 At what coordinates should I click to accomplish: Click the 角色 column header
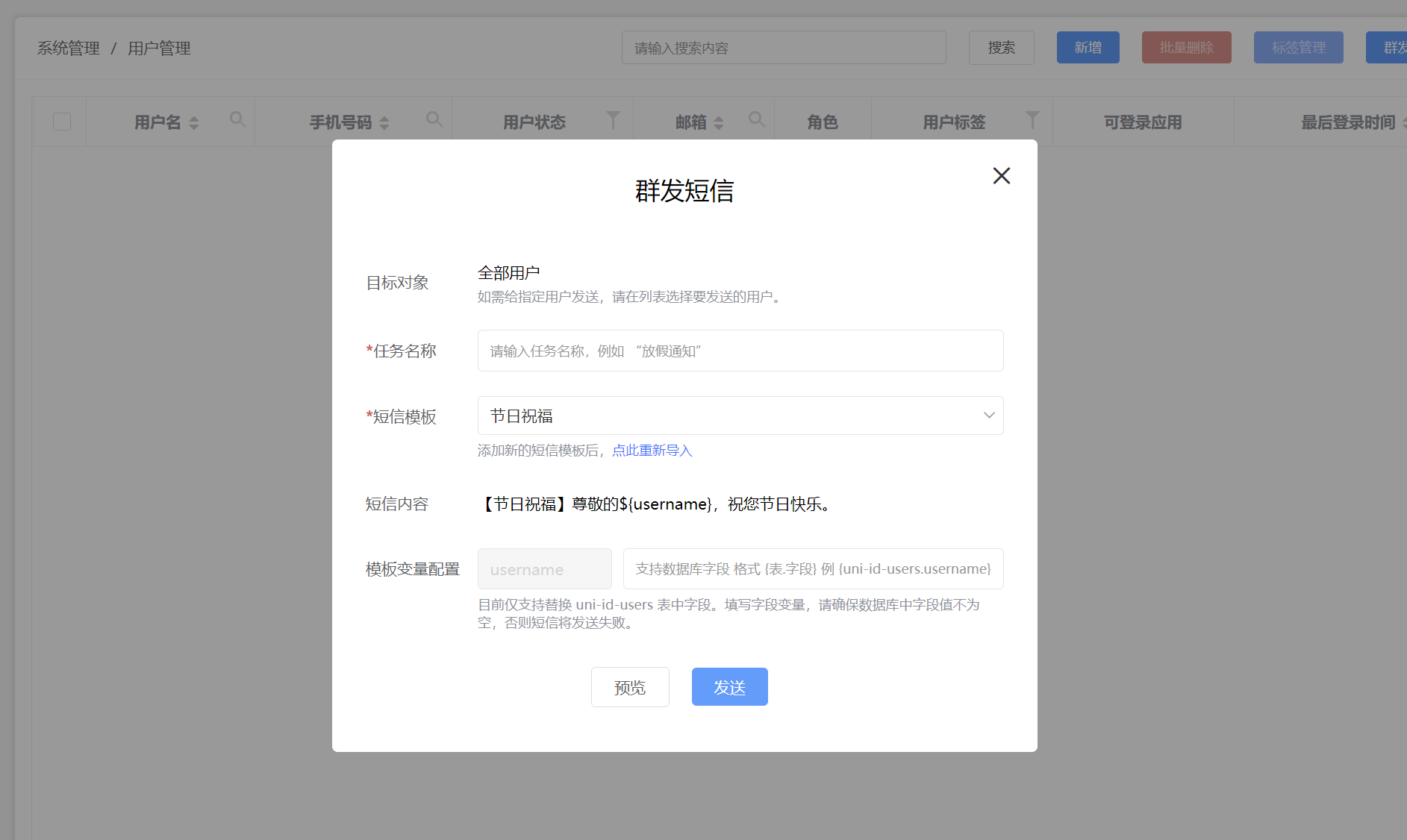[x=823, y=122]
